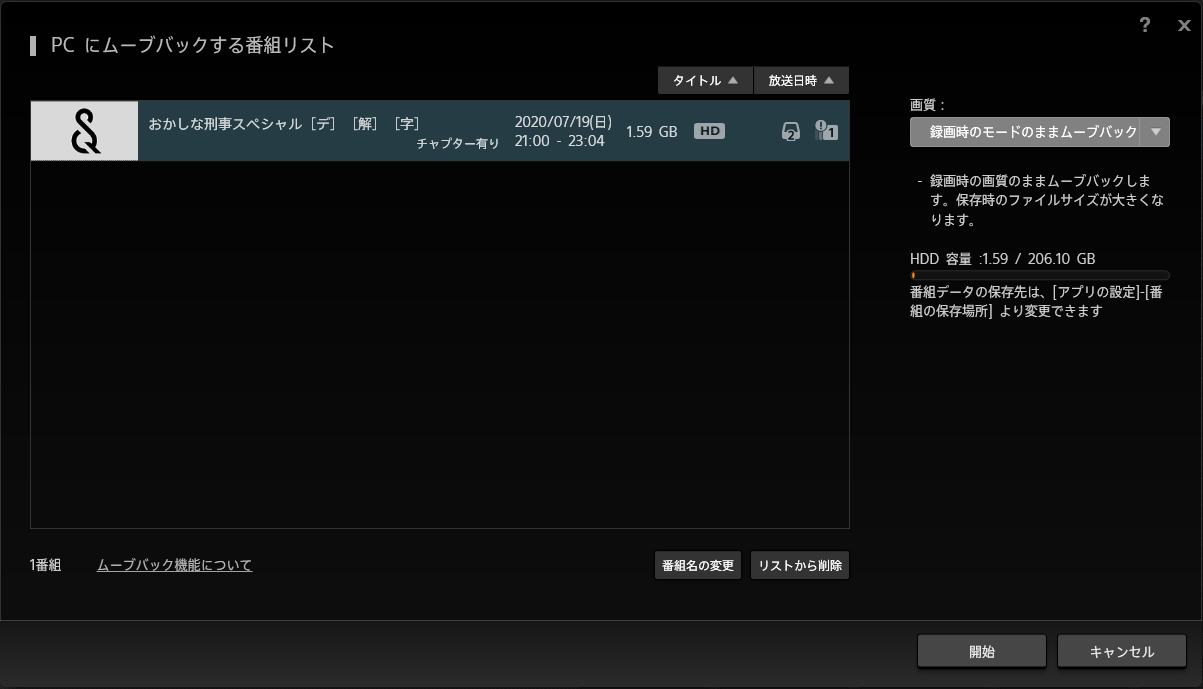Expand the 画質 dropdown arrow
The width and height of the screenshot is (1203, 689).
click(1156, 132)
